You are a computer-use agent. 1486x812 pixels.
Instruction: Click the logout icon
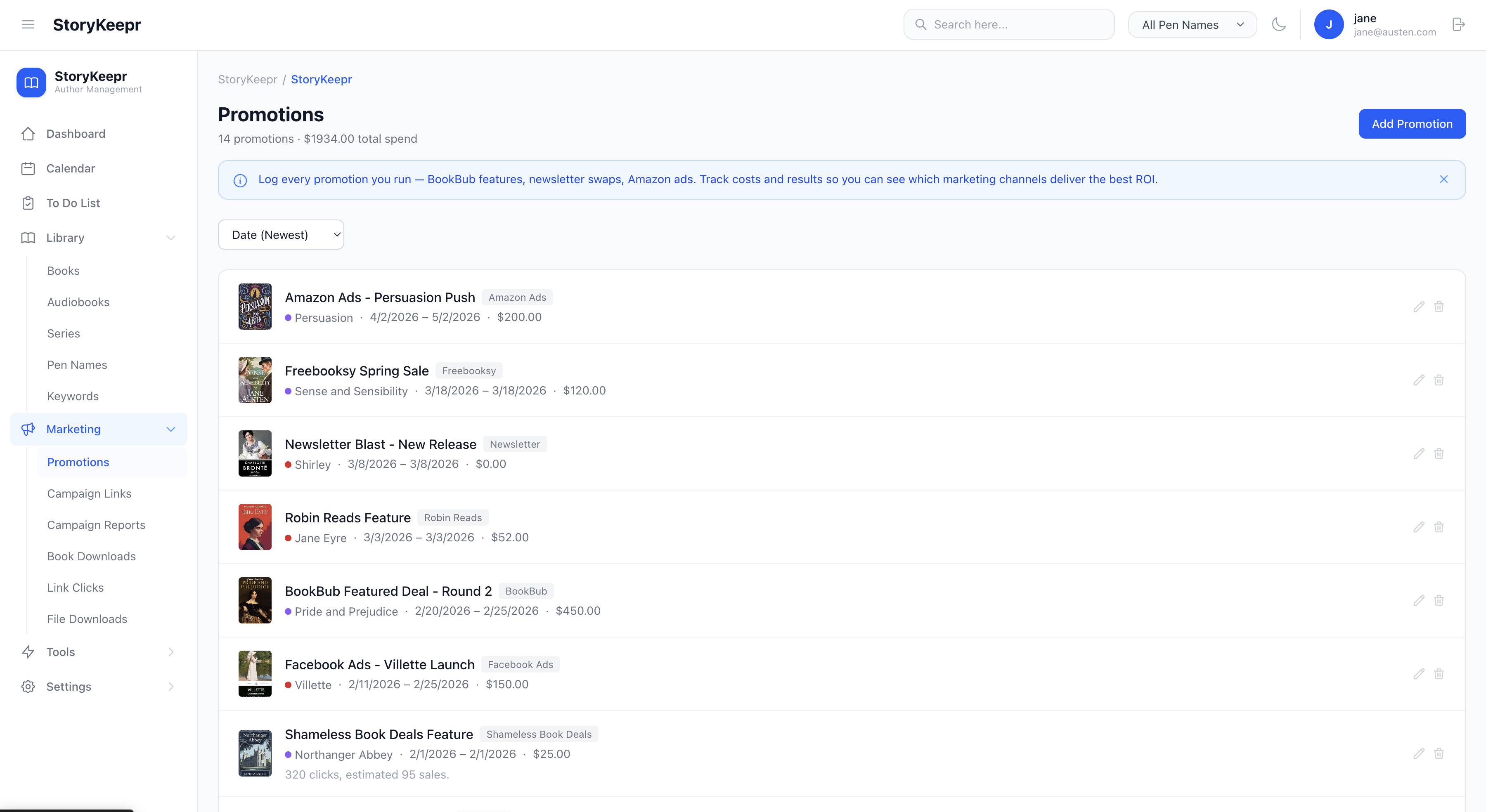[1458, 24]
